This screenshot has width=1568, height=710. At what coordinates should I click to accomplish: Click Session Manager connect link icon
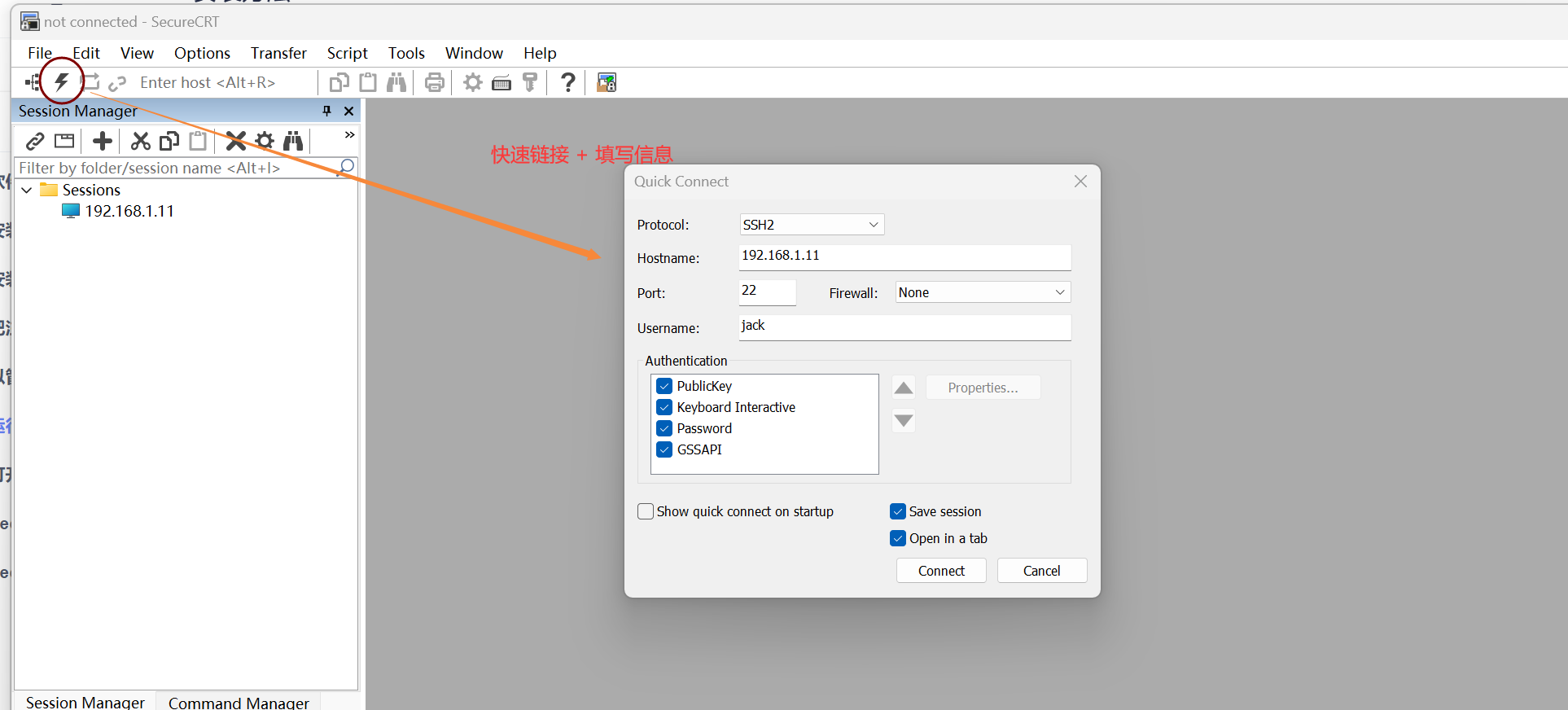35,142
